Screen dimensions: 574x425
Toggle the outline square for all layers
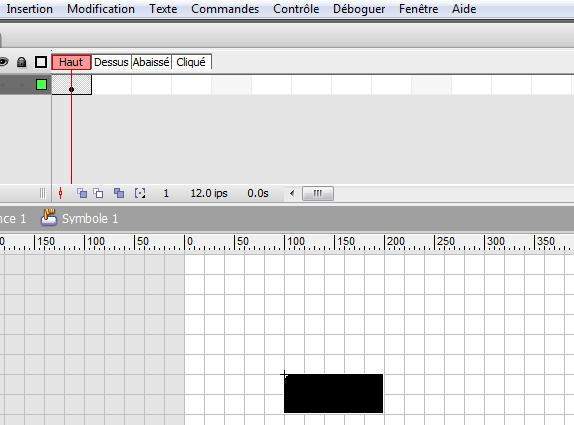(41, 62)
